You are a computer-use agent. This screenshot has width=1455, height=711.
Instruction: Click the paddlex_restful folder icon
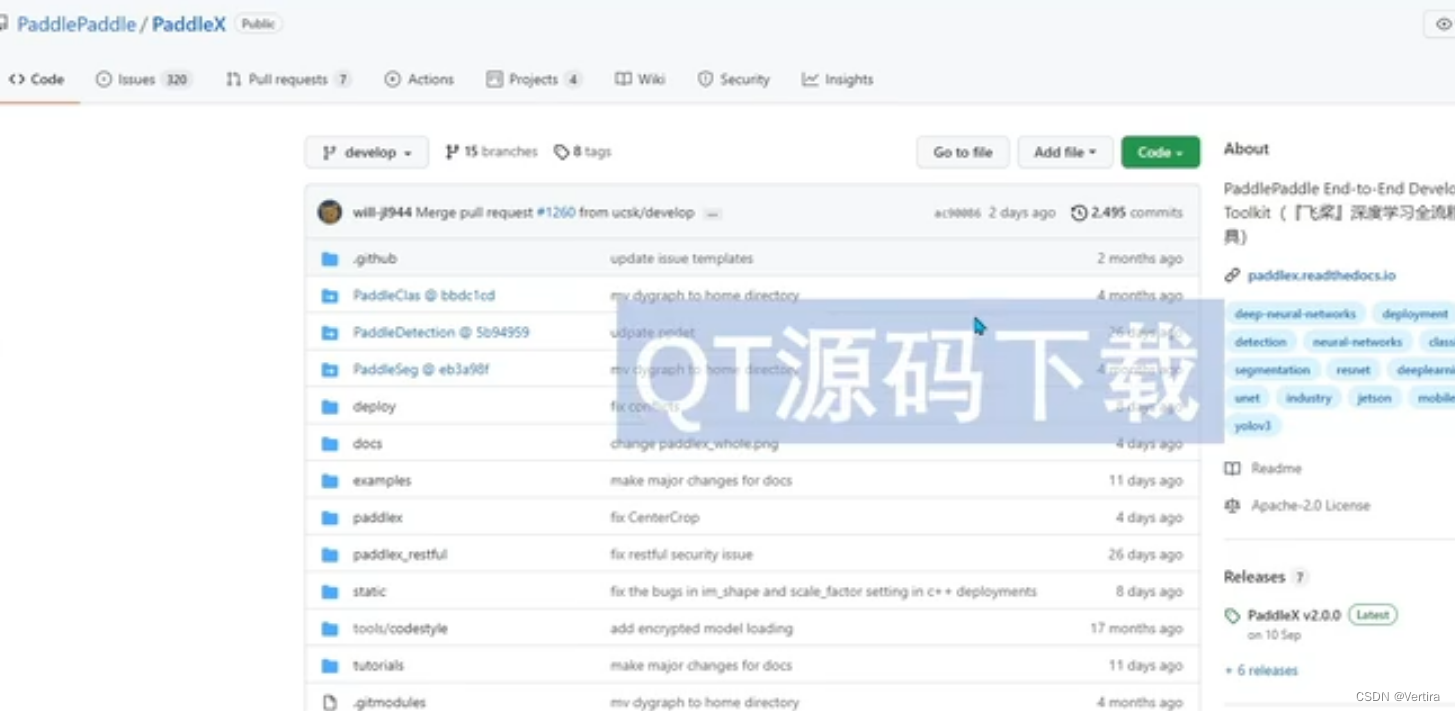(x=330, y=555)
